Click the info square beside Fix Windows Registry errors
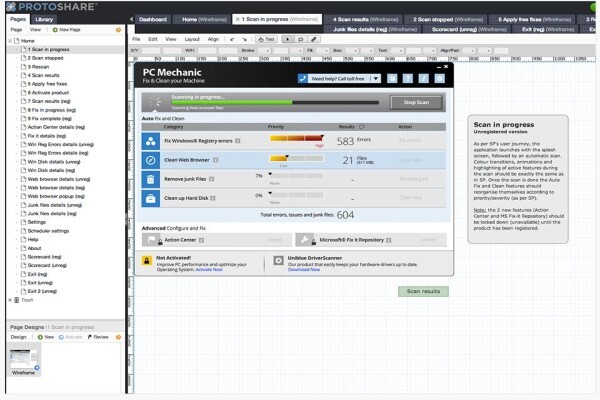600x400 pixels. coord(238,141)
